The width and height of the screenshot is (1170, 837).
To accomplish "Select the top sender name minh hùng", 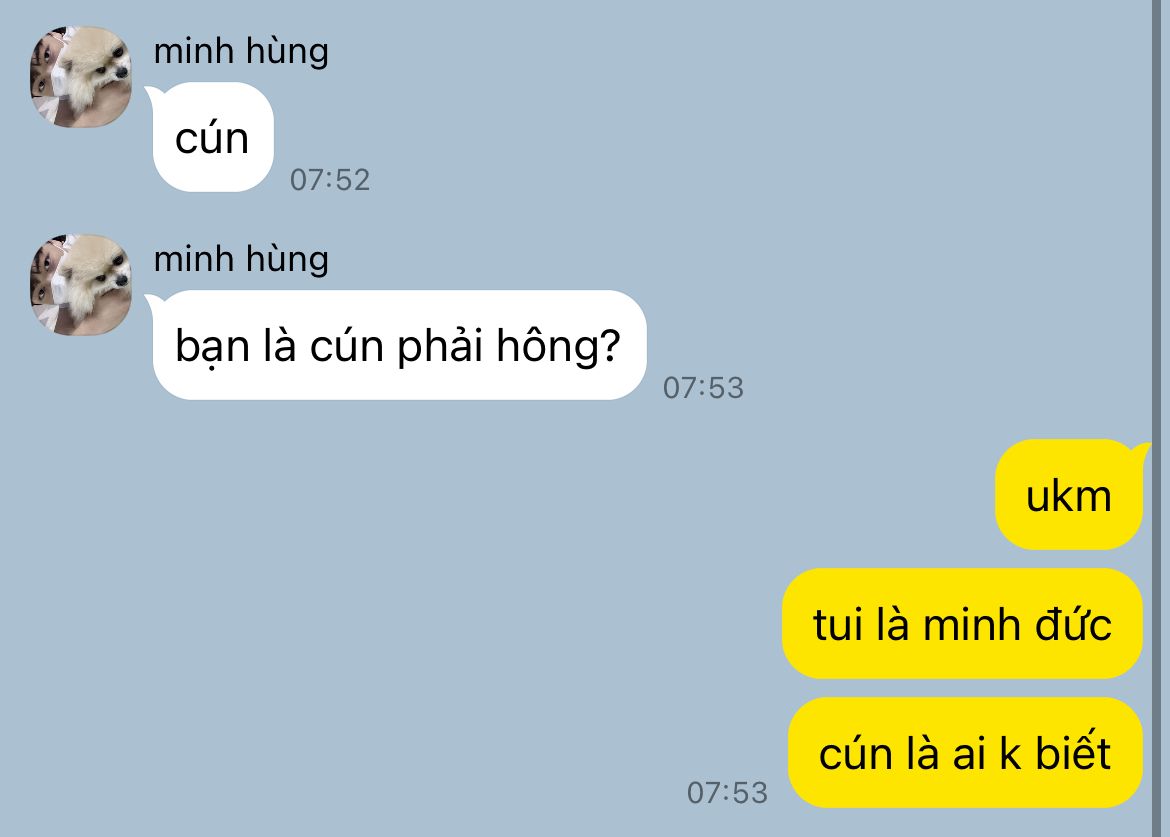I will pyautogui.click(x=241, y=51).
